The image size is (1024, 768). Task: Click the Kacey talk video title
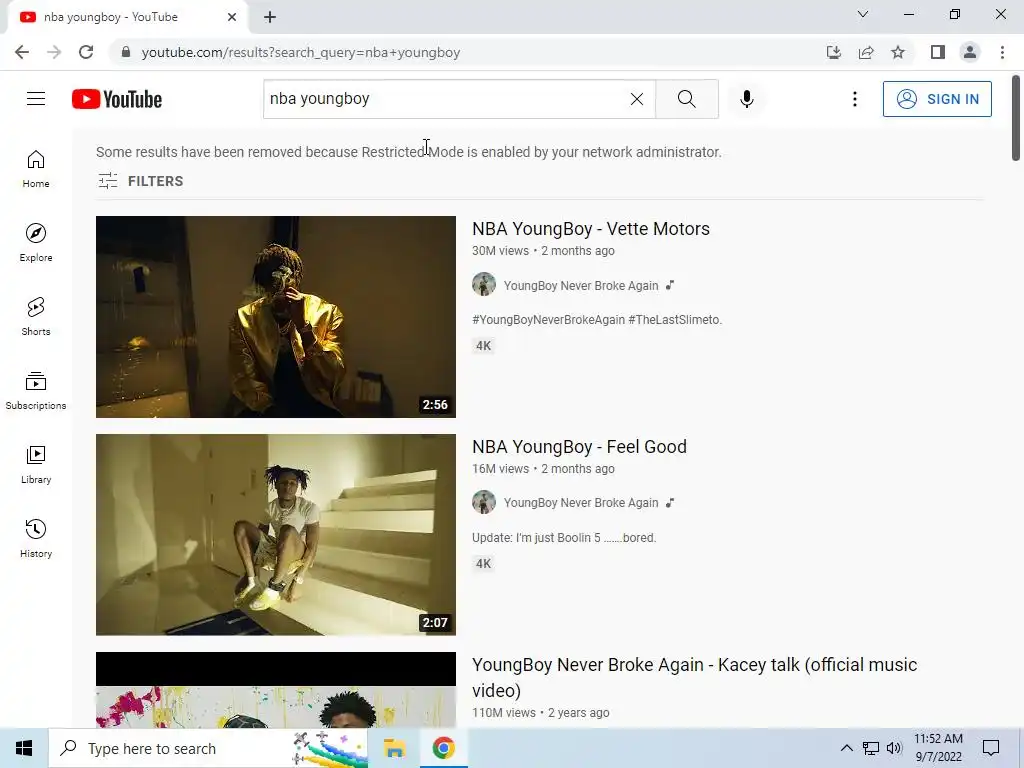click(x=694, y=677)
